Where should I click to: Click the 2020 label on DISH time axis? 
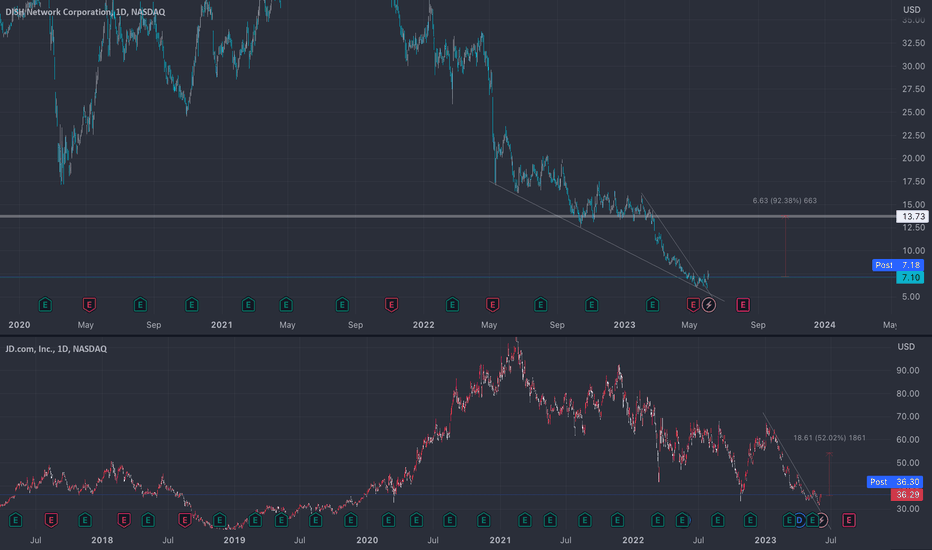pos(19,325)
